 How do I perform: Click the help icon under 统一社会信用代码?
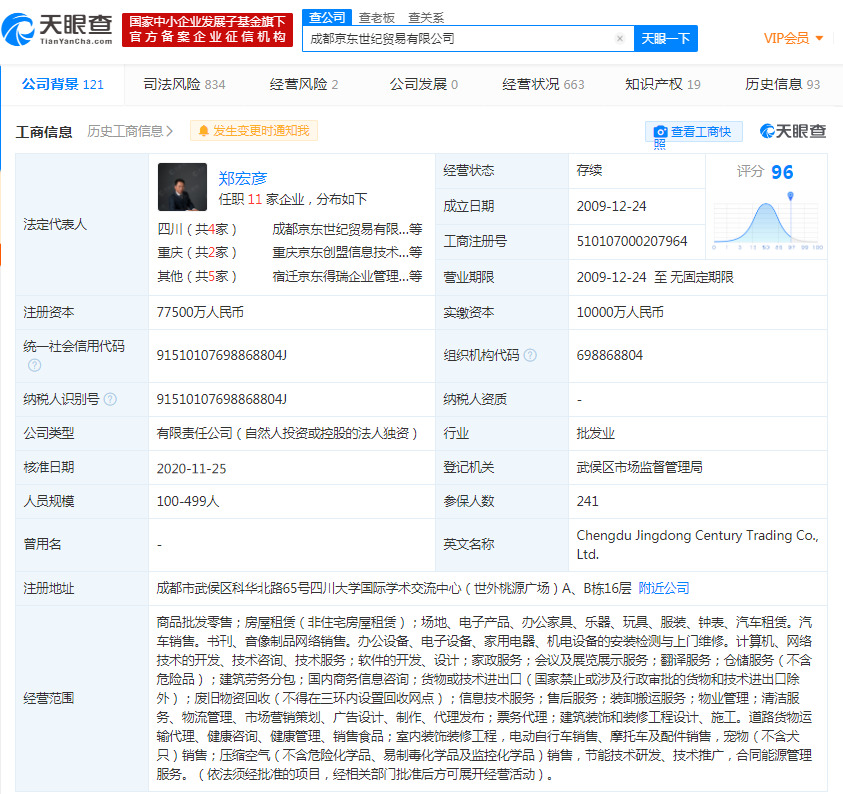pyautogui.click(x=34, y=366)
